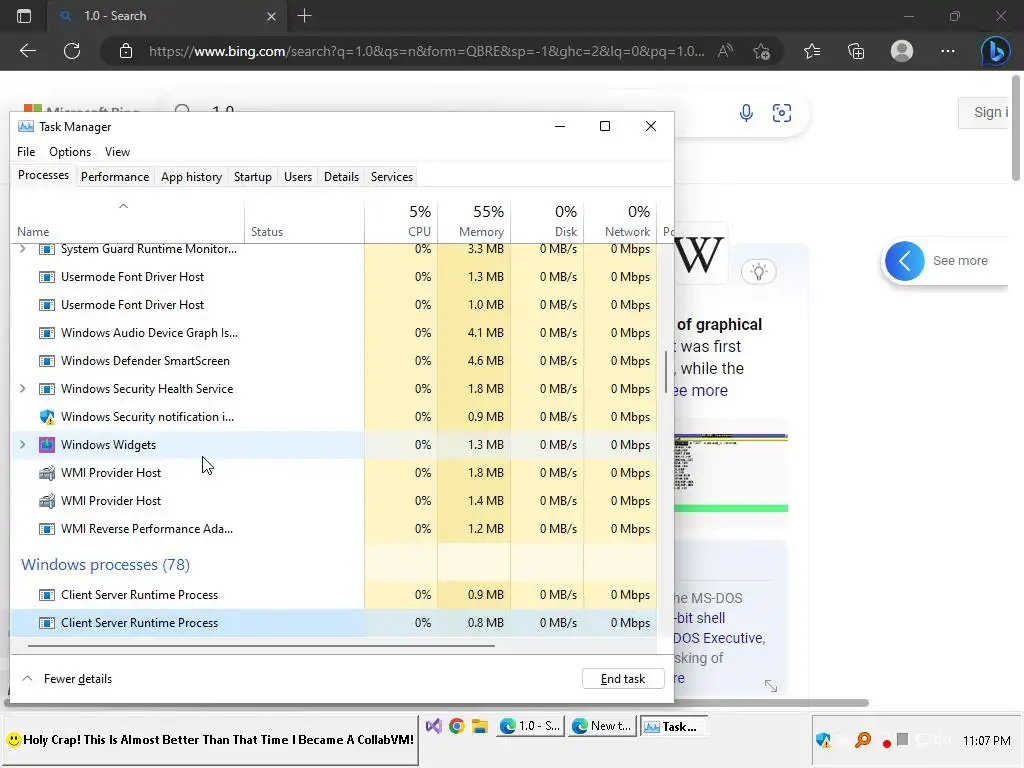The width and height of the screenshot is (1024, 768).
Task: Switch to the Services tab
Action: pyautogui.click(x=392, y=177)
